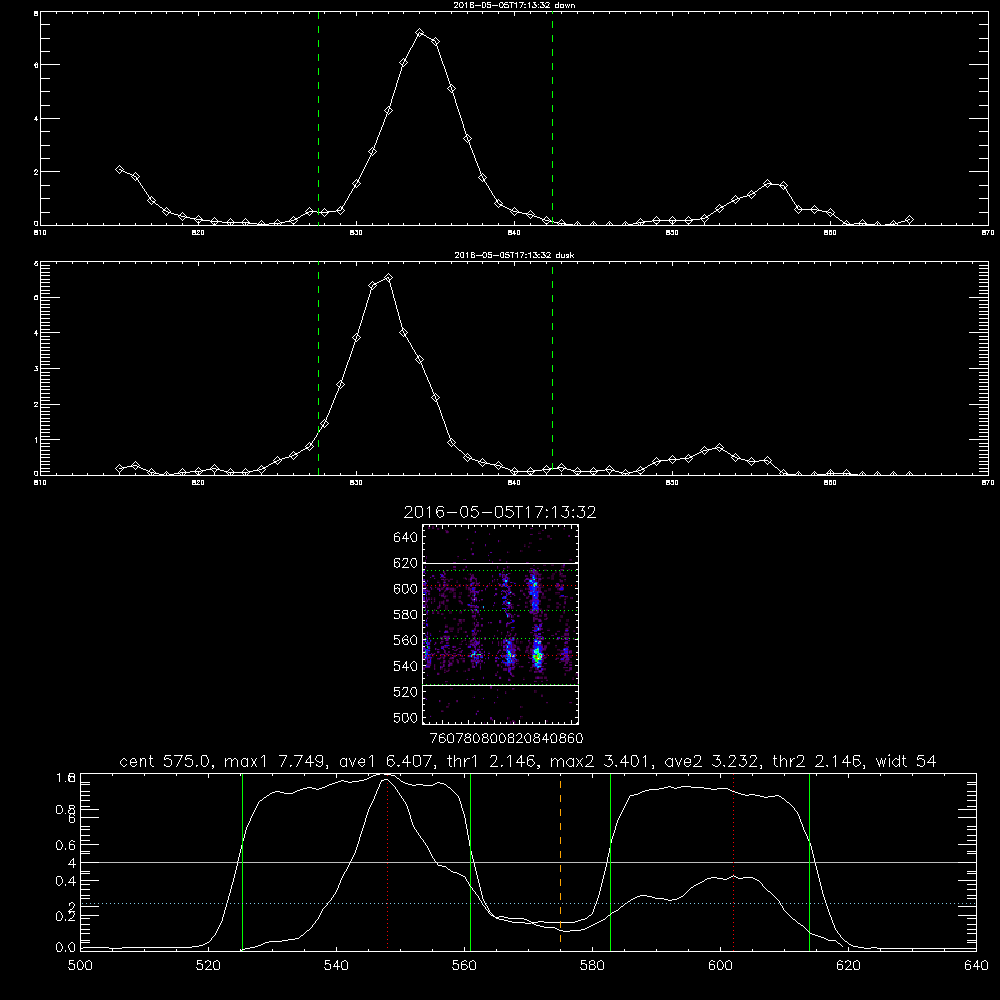This screenshot has height=1000, width=1000.
Task: Select the green vertical line near 525
Action: (x=242, y=861)
